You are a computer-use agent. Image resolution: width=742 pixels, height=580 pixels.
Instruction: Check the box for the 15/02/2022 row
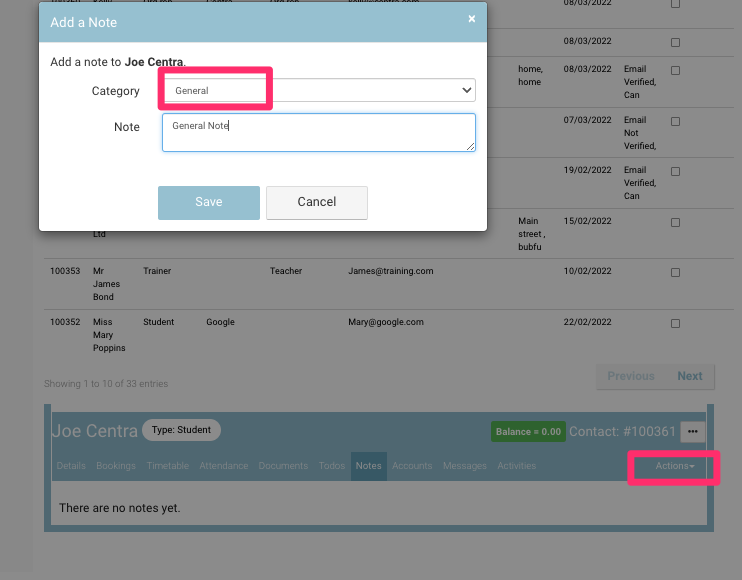click(675, 221)
